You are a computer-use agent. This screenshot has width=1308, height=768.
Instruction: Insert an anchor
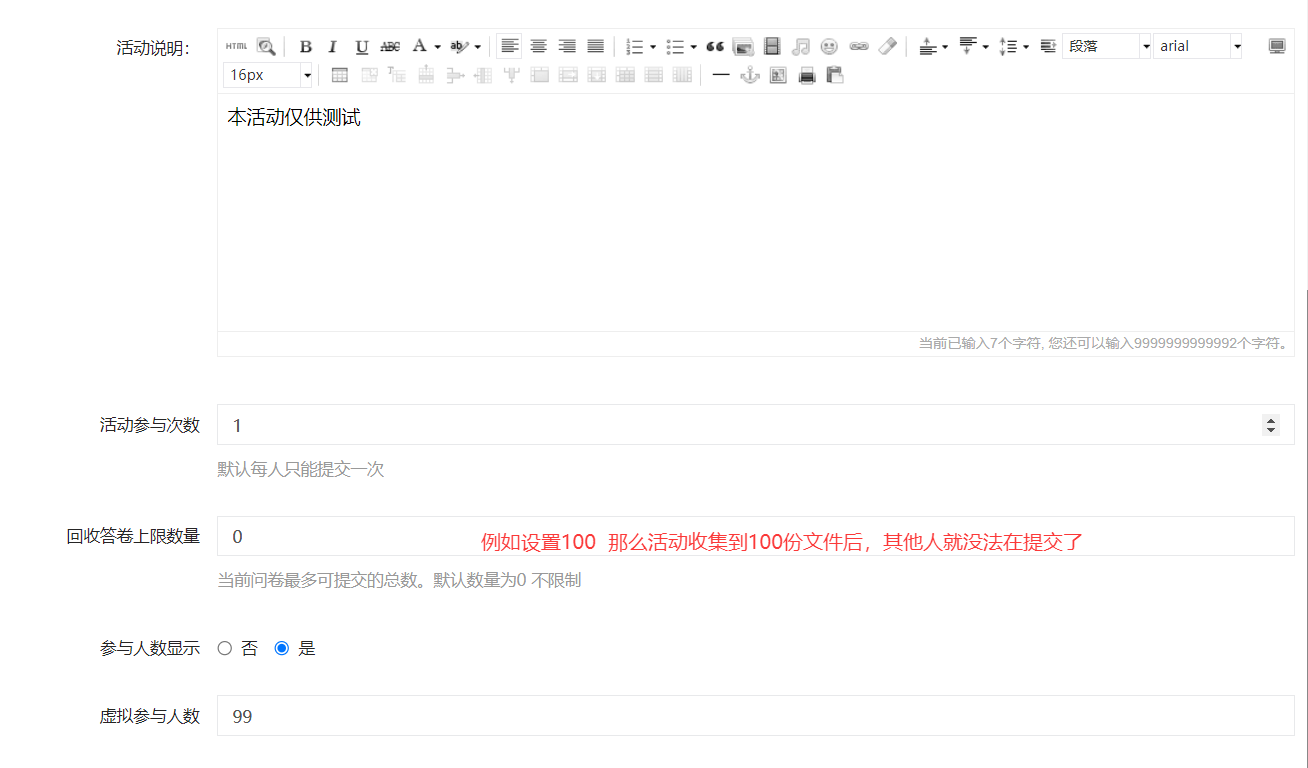click(x=750, y=75)
